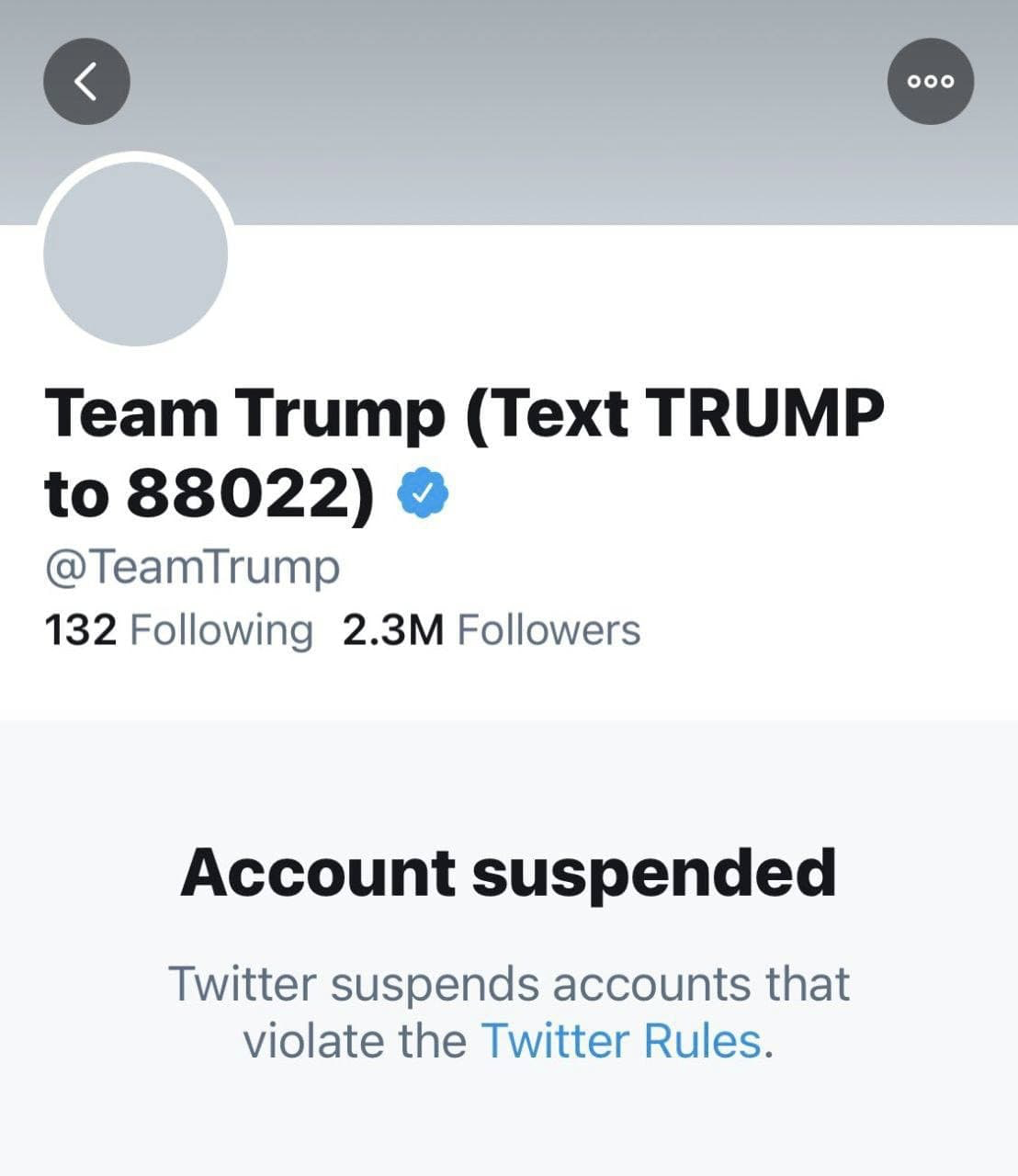The height and width of the screenshot is (1176, 1018).
Task: Open the blank circular profile picture
Action: coord(136,254)
